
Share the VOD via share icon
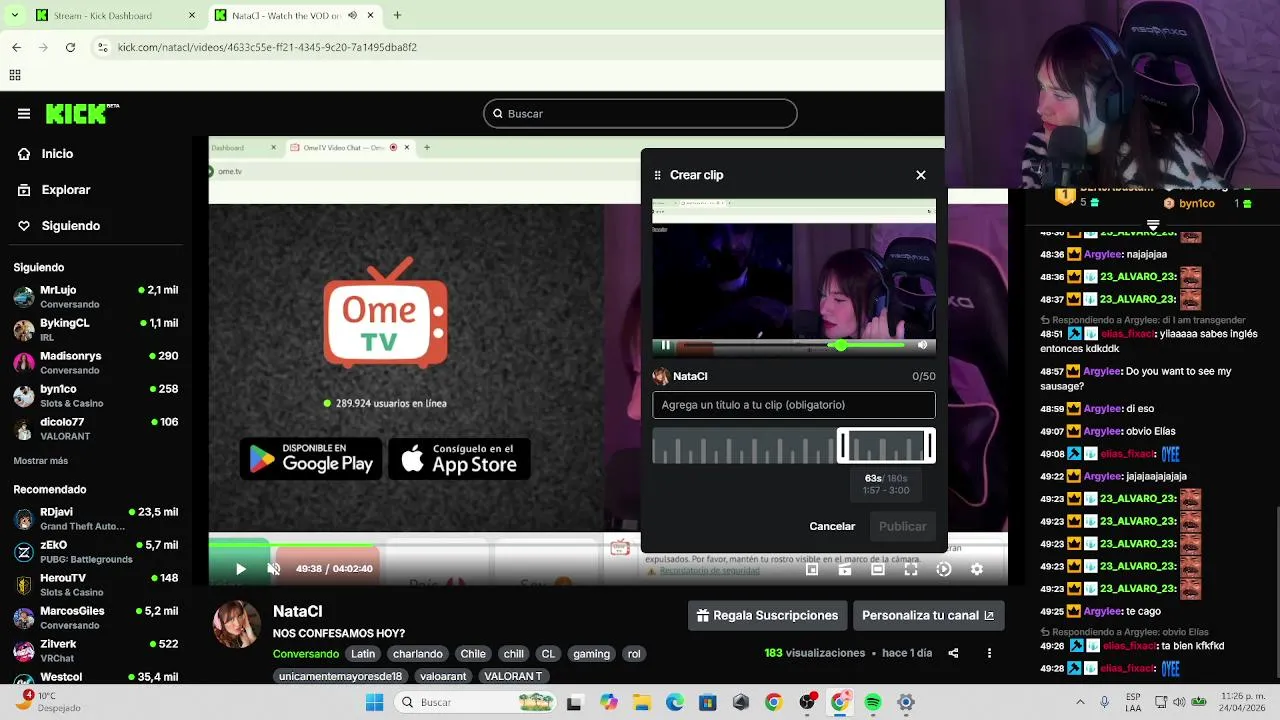click(953, 653)
